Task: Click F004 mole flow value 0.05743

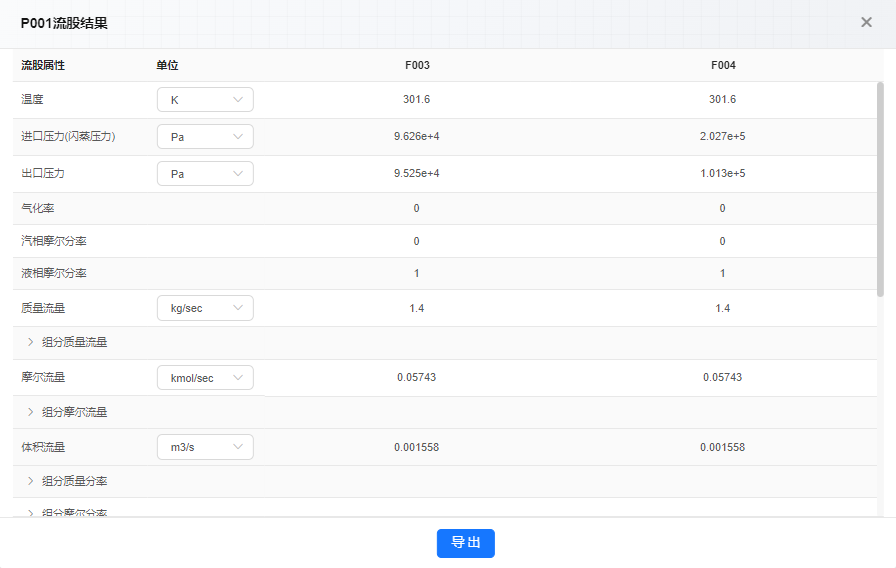Action: pos(722,378)
